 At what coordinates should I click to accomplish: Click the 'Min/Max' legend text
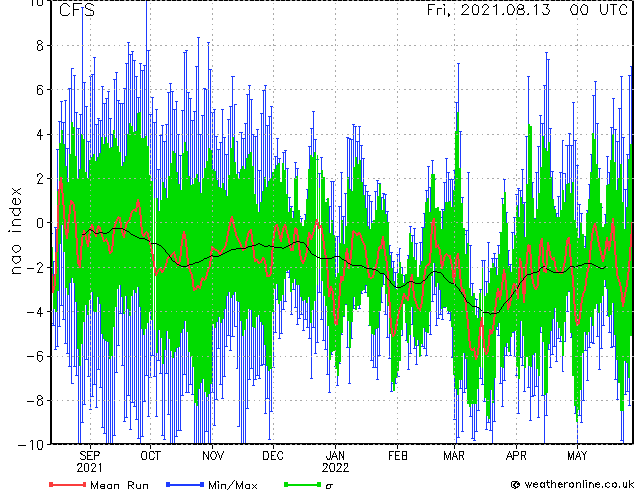(232, 485)
